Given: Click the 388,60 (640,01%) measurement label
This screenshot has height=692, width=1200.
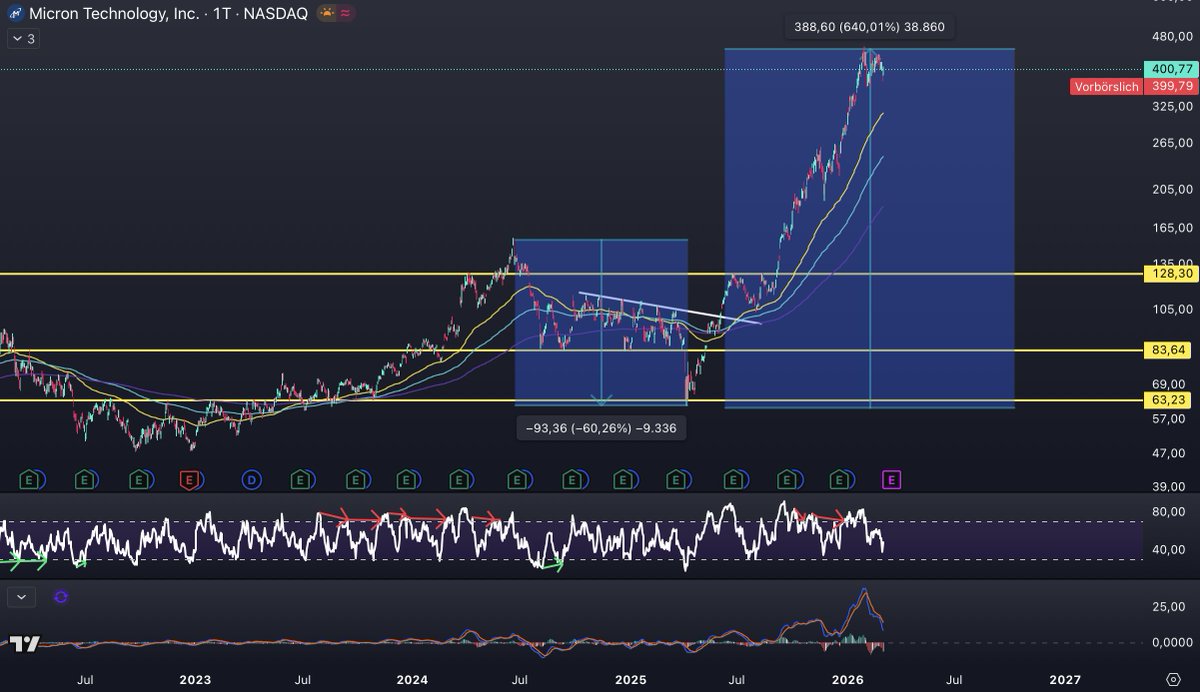Looking at the screenshot, I should (x=868, y=28).
